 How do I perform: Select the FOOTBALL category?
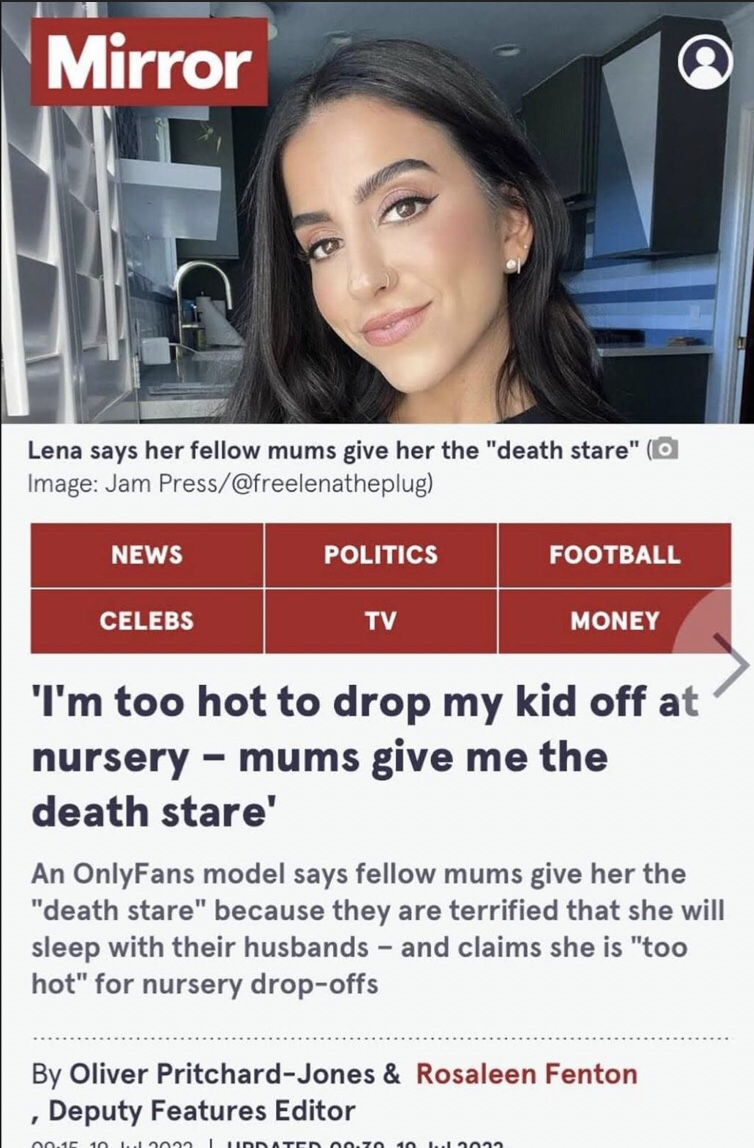(614, 554)
